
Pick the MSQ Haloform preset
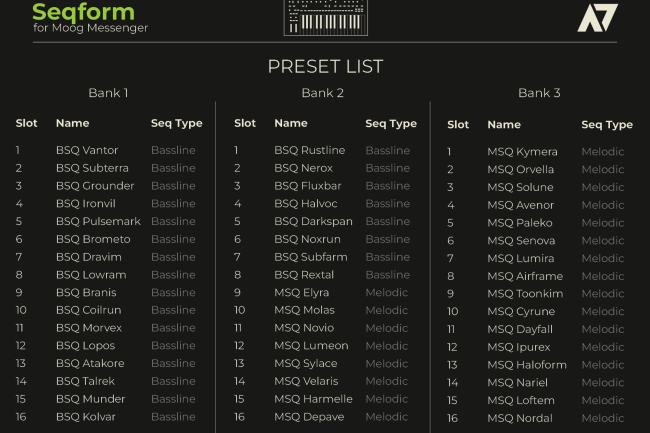click(x=527, y=365)
